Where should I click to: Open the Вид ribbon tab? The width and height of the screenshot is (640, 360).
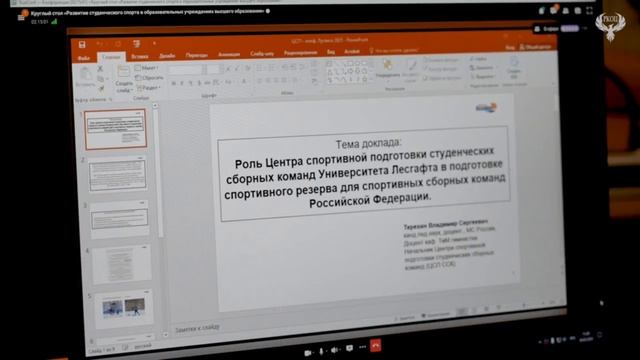pos(331,52)
